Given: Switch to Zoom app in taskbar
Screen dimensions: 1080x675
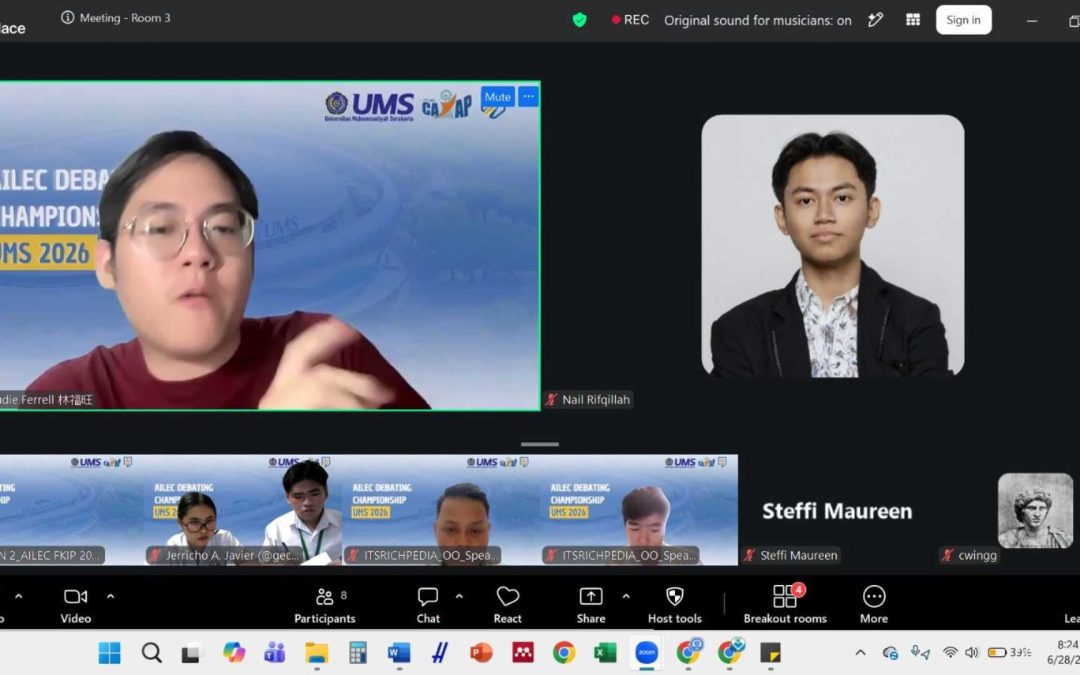Looking at the screenshot, I should [x=647, y=652].
